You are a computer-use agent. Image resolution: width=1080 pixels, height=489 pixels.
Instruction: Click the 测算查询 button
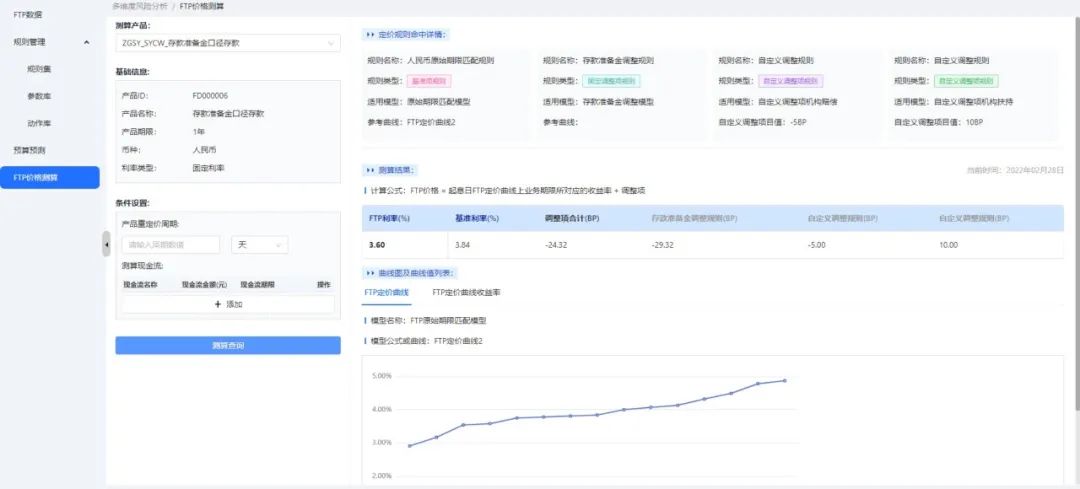[x=228, y=345]
